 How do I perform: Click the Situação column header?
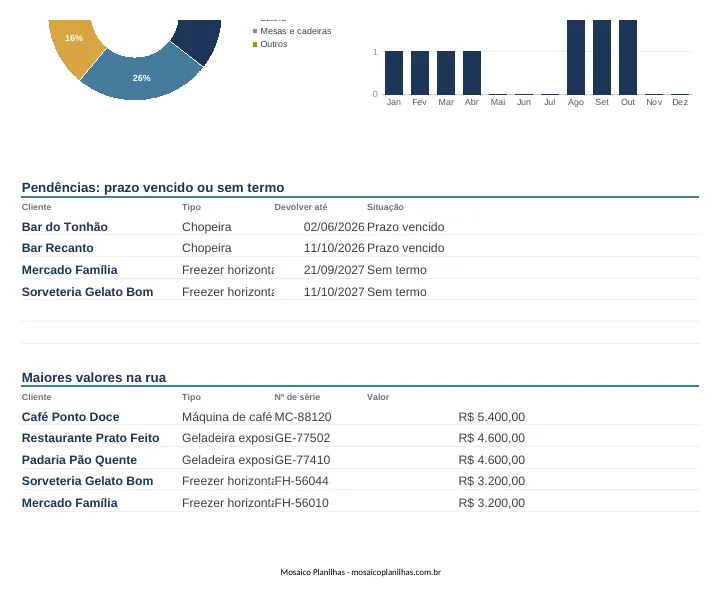tap(385, 207)
